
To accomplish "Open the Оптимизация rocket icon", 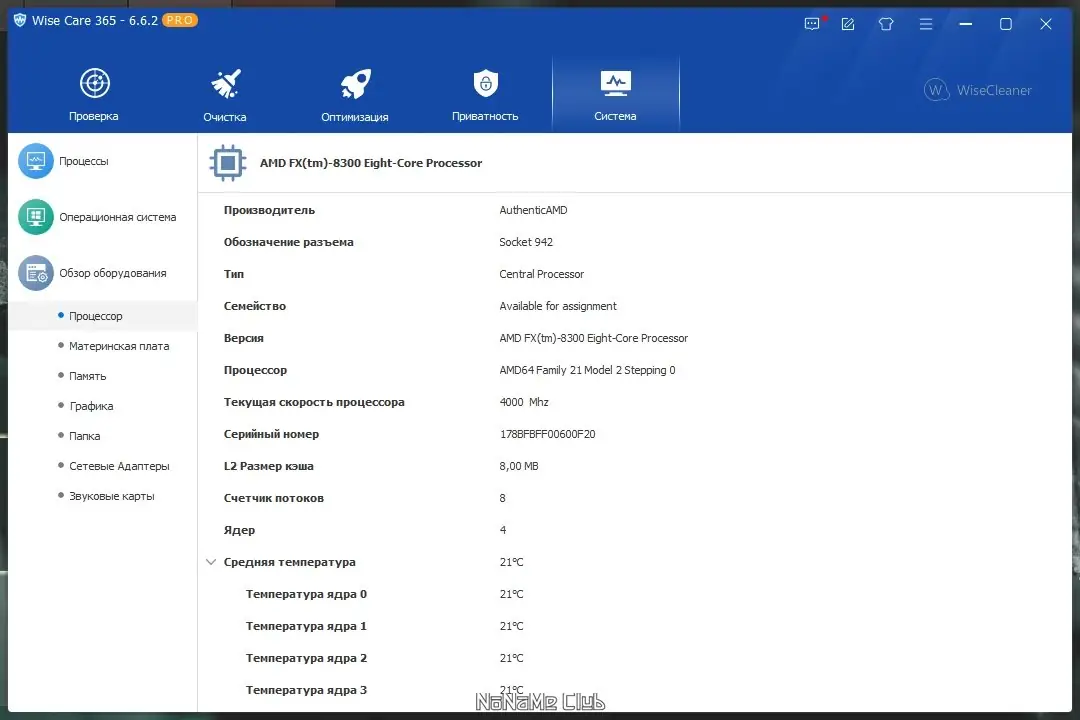I will [355, 84].
